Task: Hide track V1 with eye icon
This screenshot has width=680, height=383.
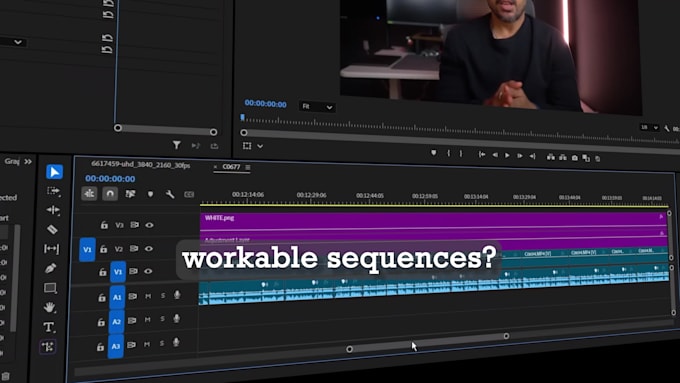Action: click(x=148, y=271)
